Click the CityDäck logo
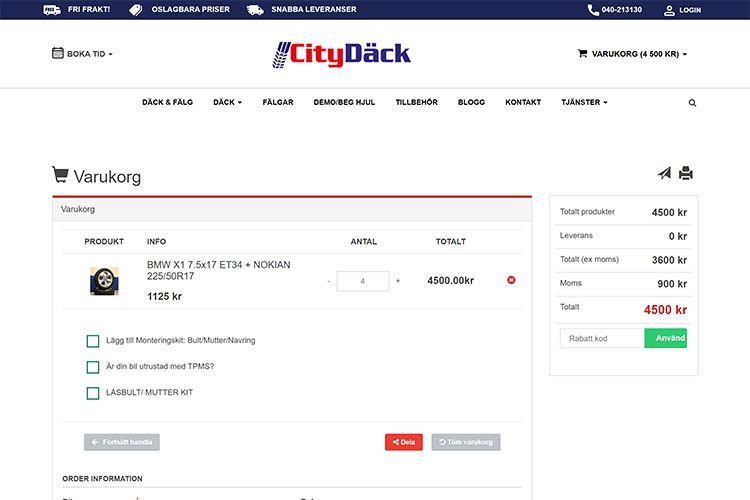This screenshot has width=750, height=500. pyautogui.click(x=342, y=54)
